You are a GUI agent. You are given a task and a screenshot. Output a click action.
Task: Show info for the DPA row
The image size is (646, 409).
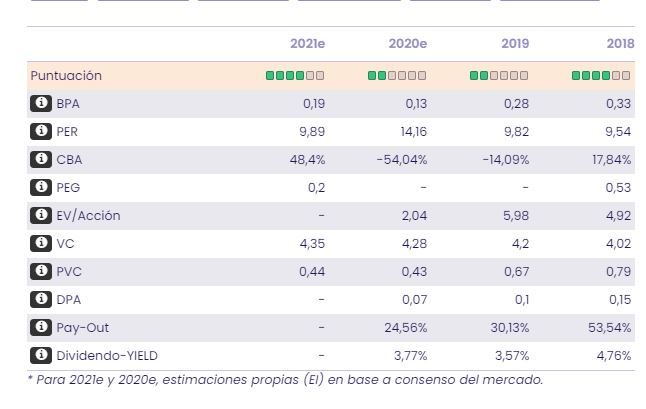pyautogui.click(x=41, y=299)
